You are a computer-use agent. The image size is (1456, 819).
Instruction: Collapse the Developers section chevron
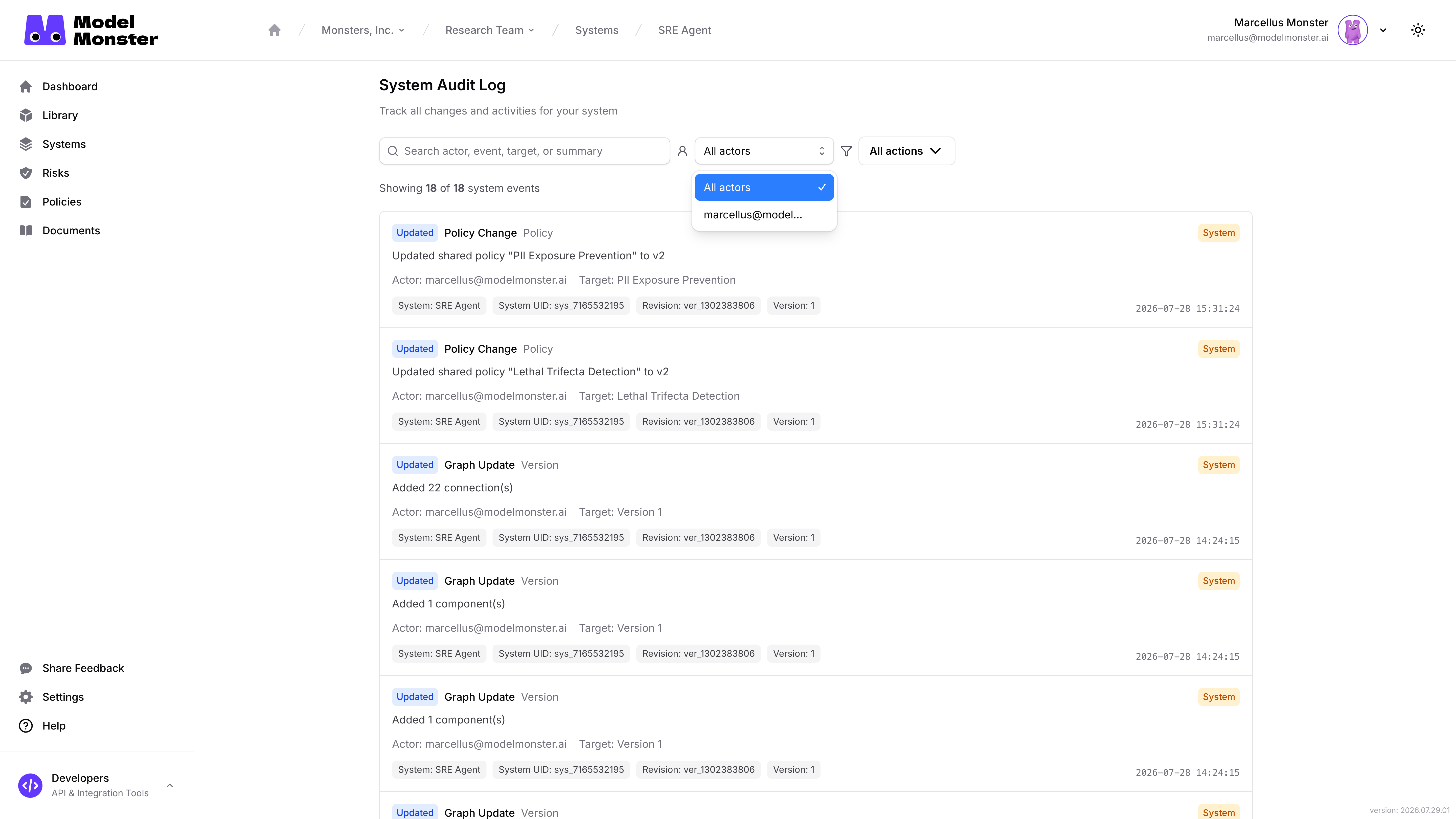pyautogui.click(x=170, y=786)
